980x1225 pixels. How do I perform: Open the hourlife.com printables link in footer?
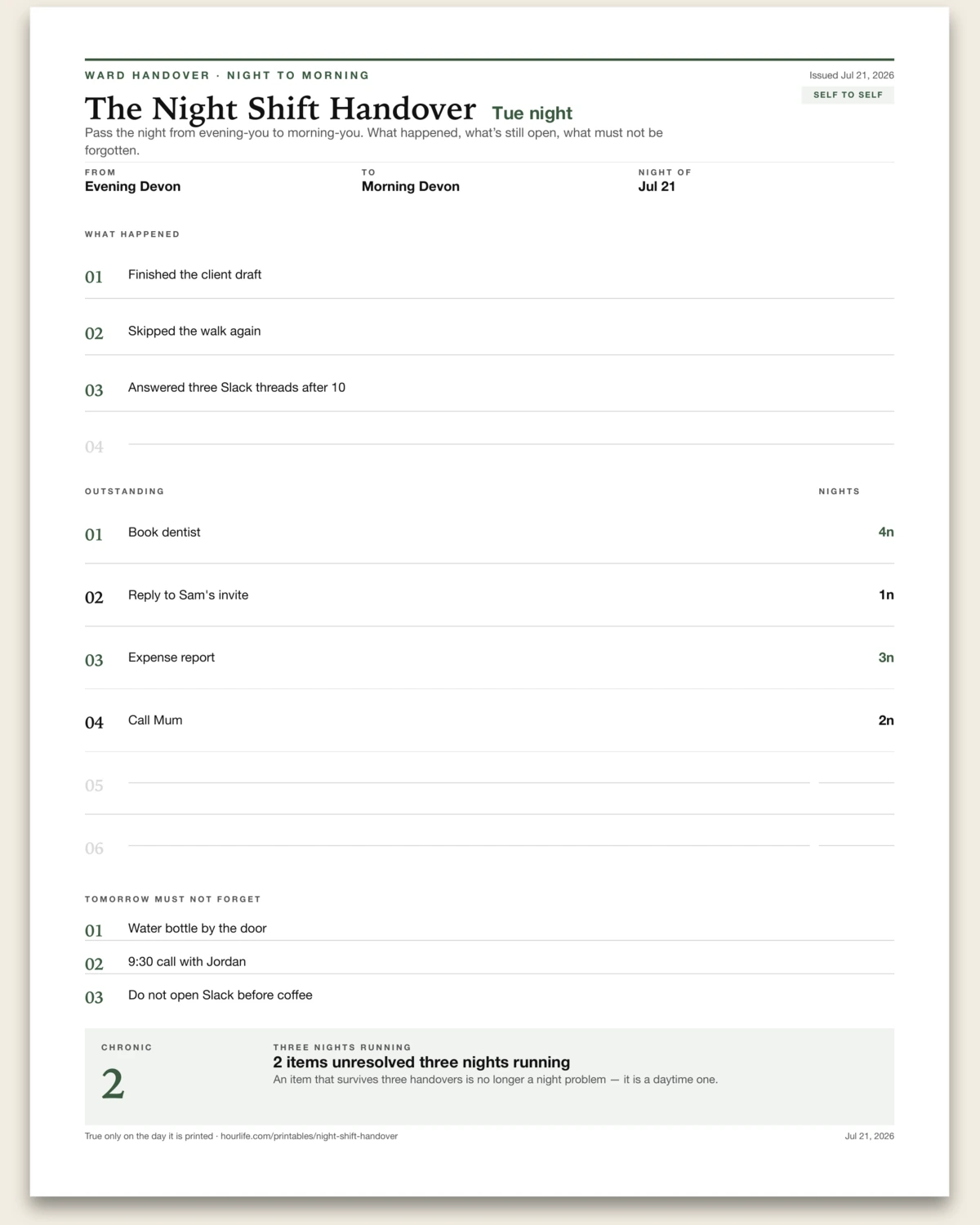(309, 1136)
